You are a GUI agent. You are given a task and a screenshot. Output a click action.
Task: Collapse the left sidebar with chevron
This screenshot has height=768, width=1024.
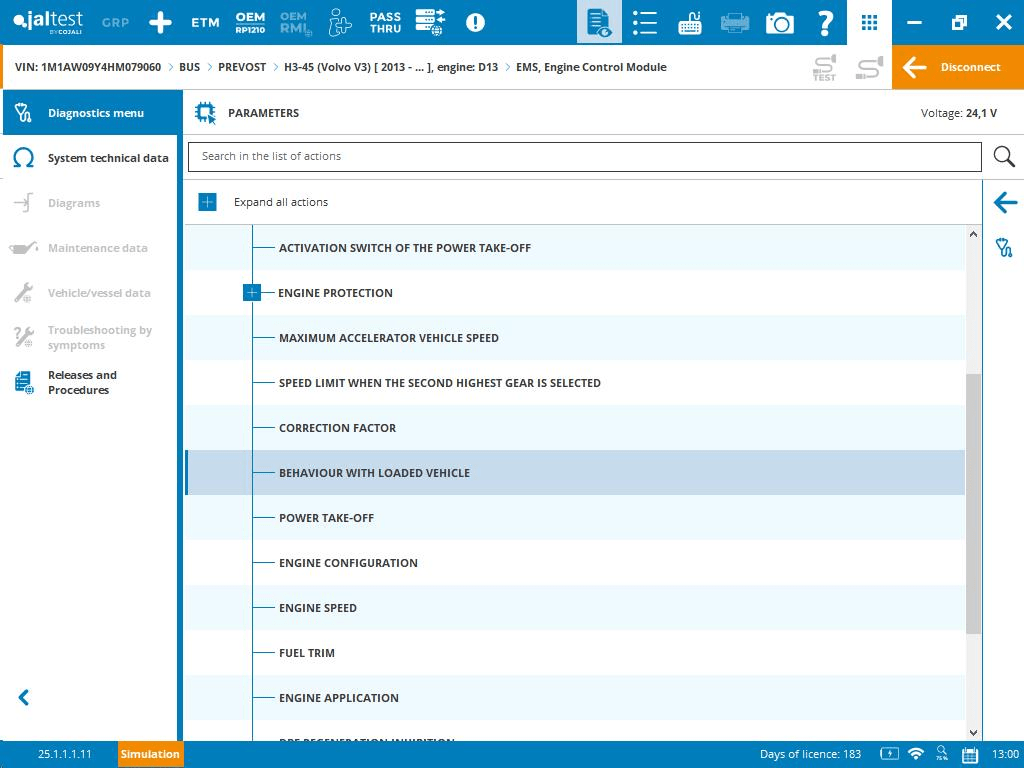24,698
